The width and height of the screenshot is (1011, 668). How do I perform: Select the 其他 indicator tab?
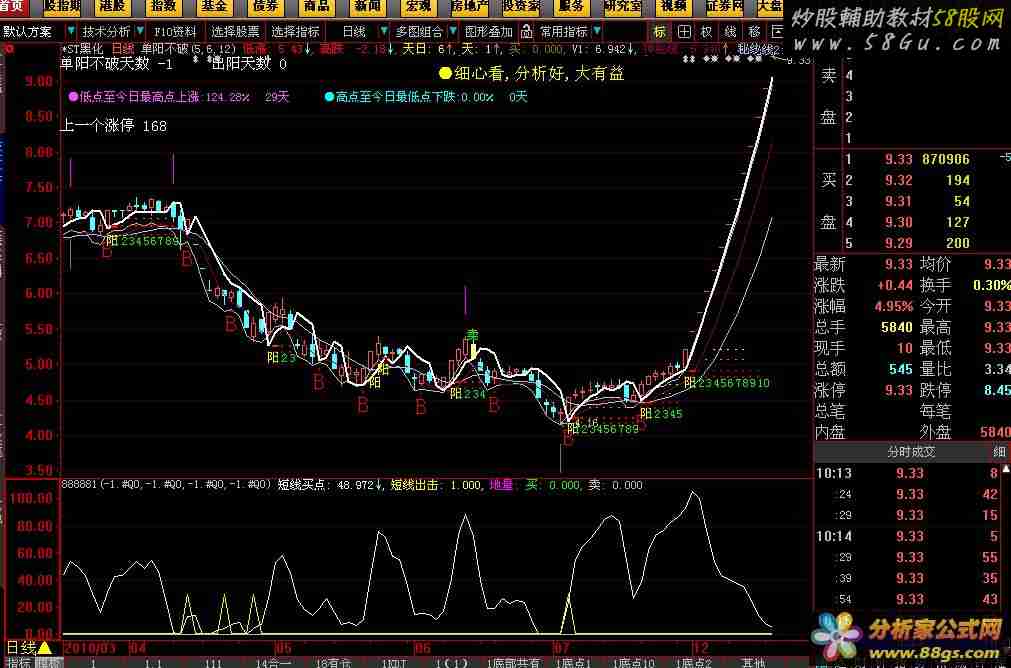tap(752, 663)
